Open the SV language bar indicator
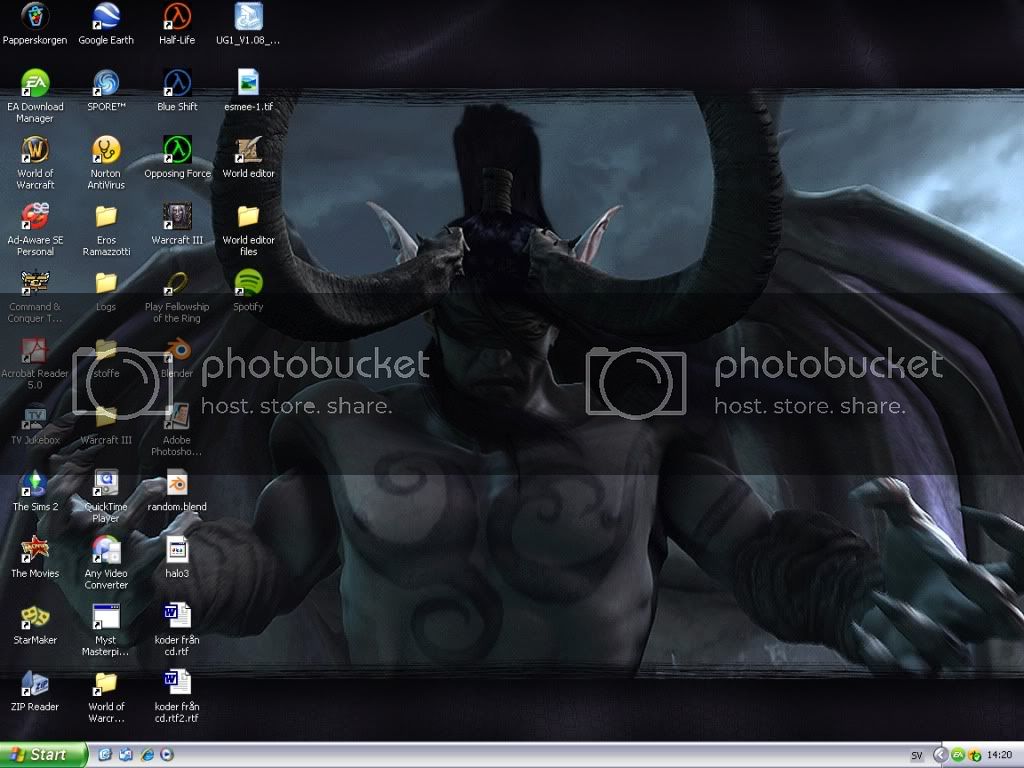1024x768 pixels. click(917, 756)
